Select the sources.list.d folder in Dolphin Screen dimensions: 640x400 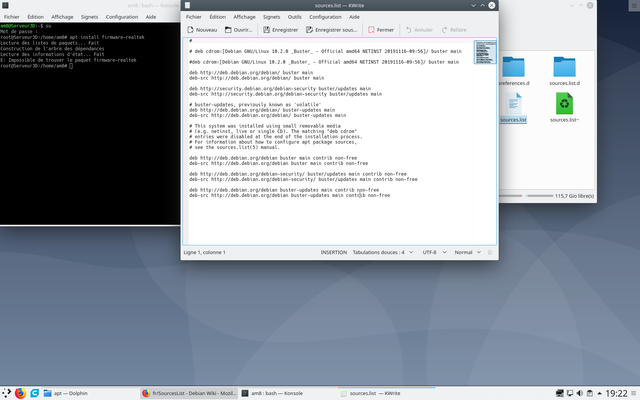click(564, 71)
